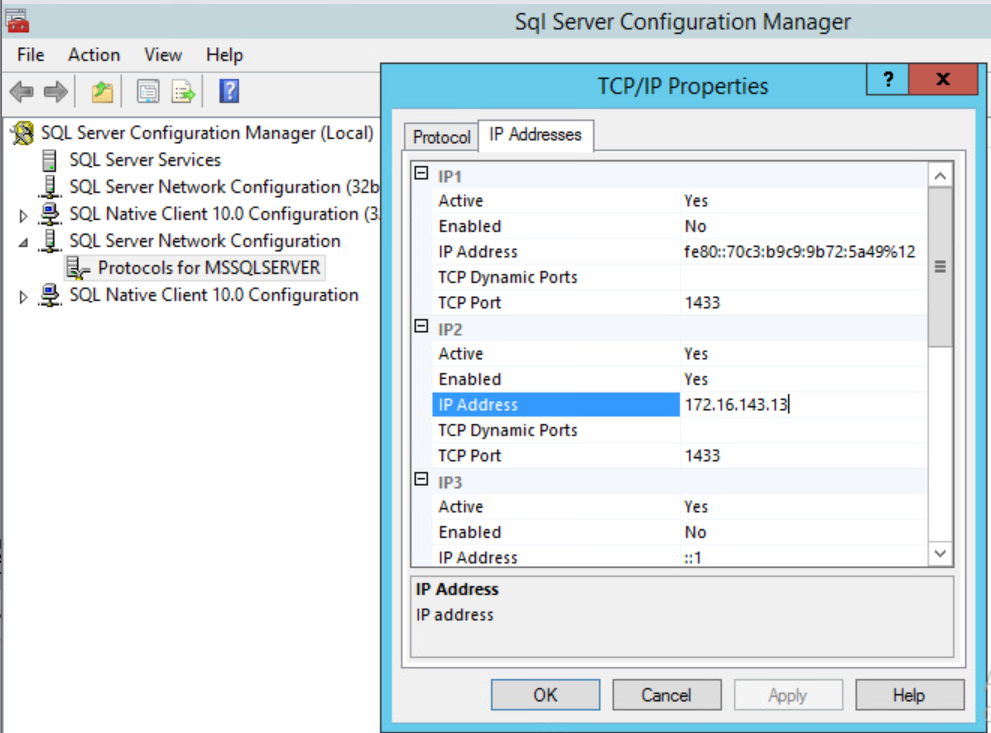Click the IP3 IP Address value ::1
This screenshot has width=991, height=733.
point(803,557)
